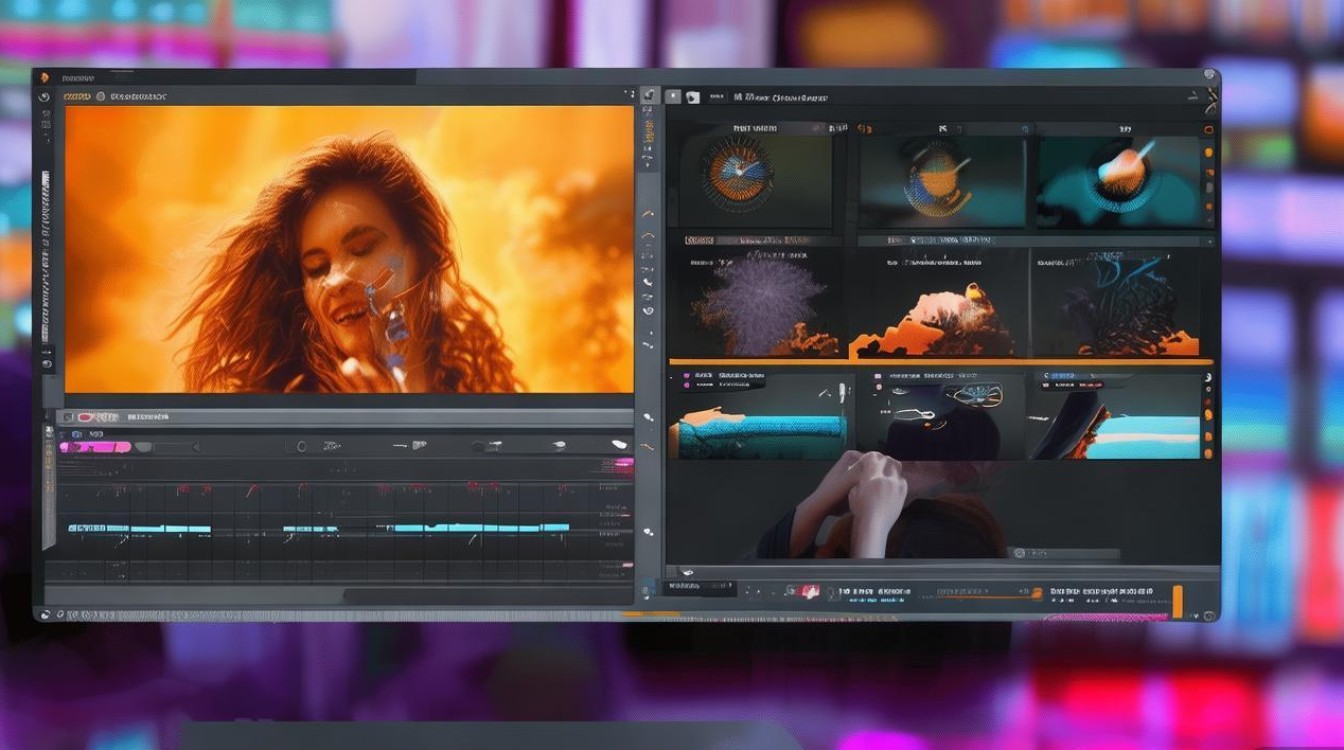
Task: Toggle the small square box in the media panel header
Action: (673, 97)
